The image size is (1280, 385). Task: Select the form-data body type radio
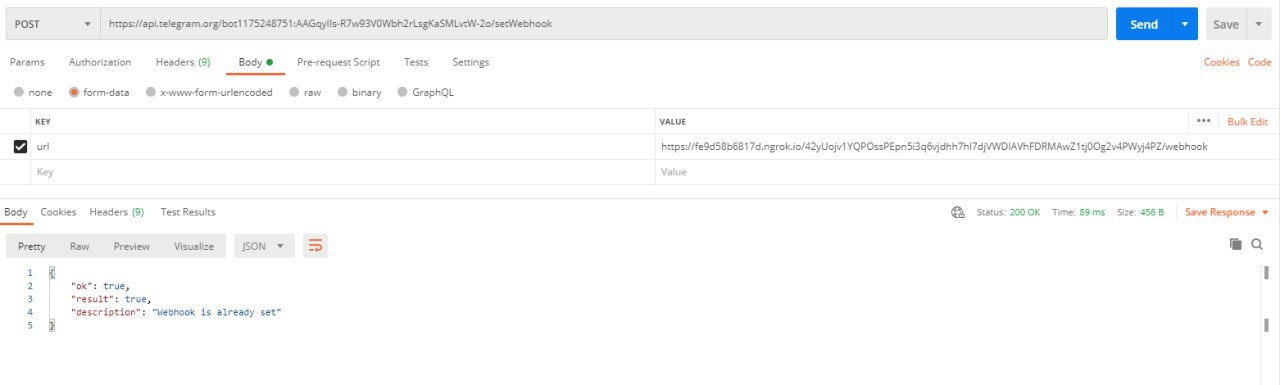click(x=74, y=92)
